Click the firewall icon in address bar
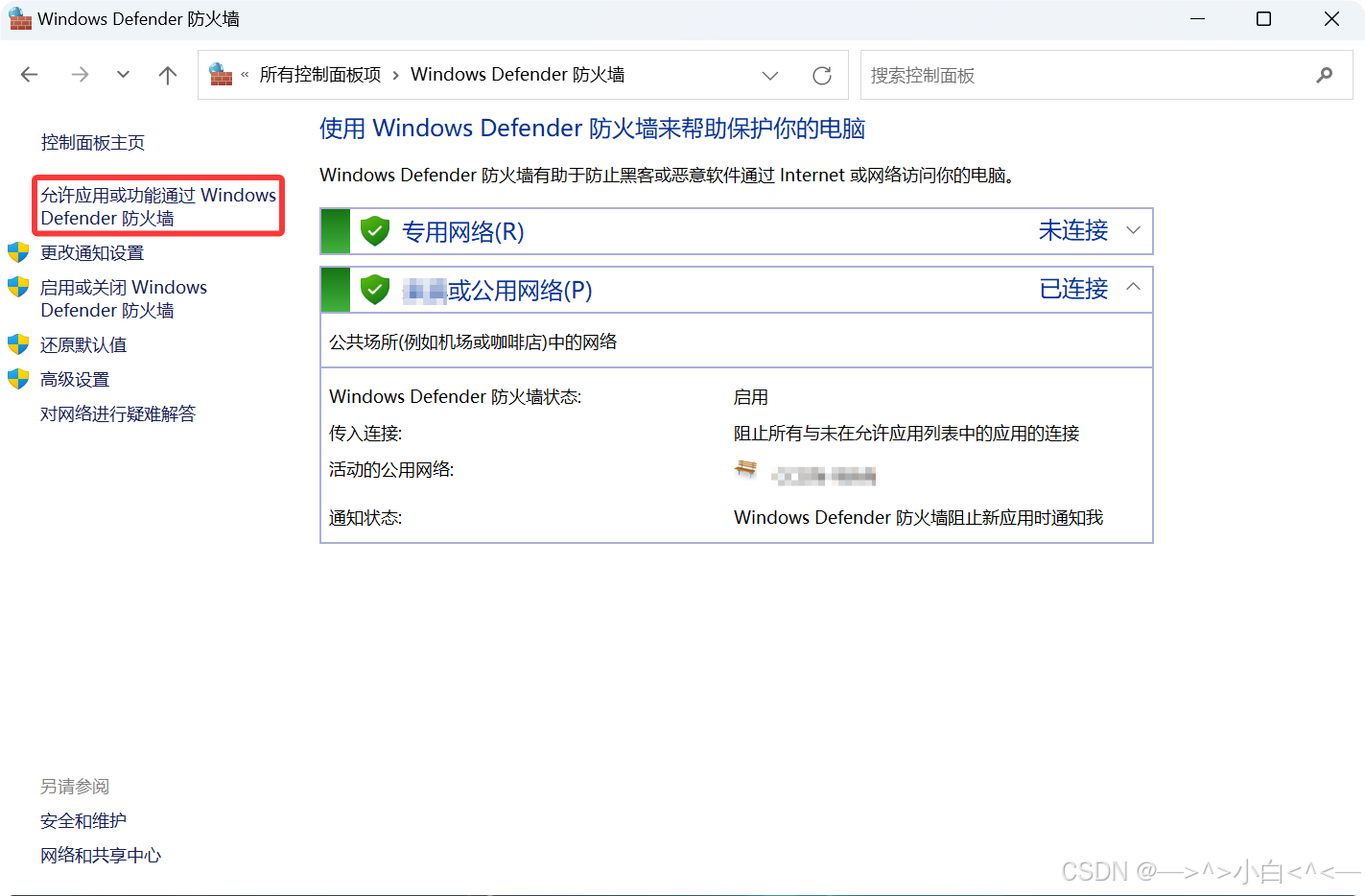The image size is (1365, 896). click(222, 75)
